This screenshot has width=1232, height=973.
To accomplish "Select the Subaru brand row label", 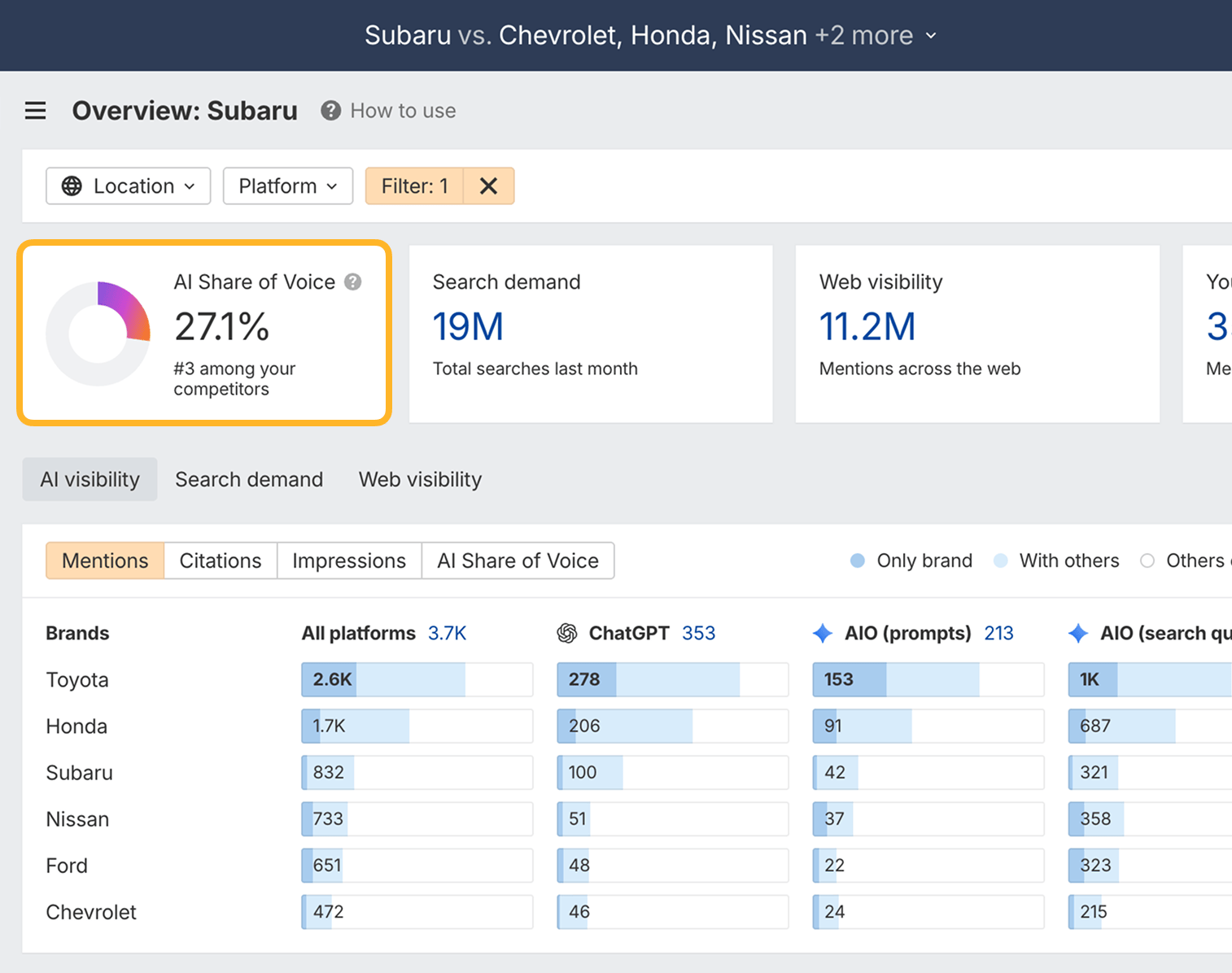I will pos(79,772).
